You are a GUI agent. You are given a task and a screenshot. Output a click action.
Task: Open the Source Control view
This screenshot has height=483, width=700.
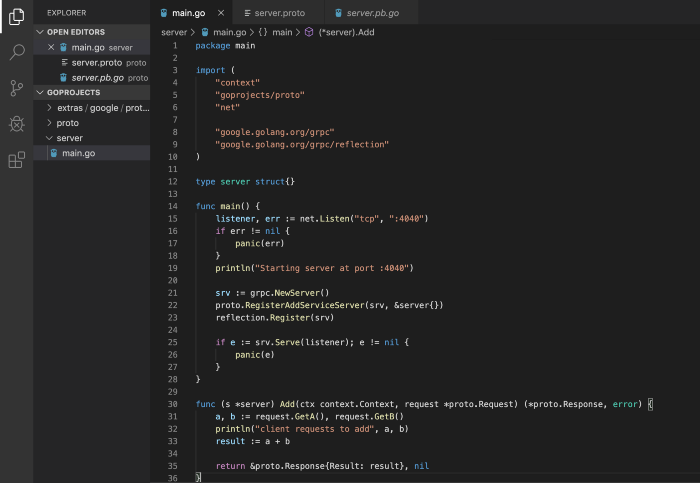click(x=16, y=88)
